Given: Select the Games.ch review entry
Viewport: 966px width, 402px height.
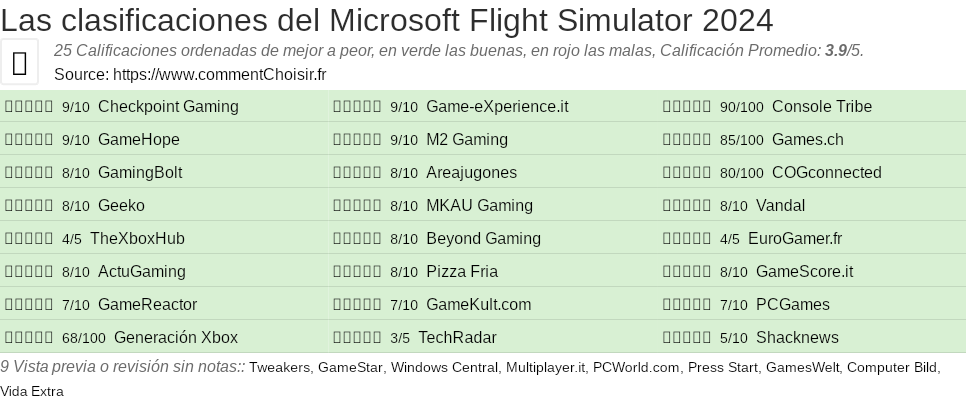Looking at the screenshot, I should [807, 140].
